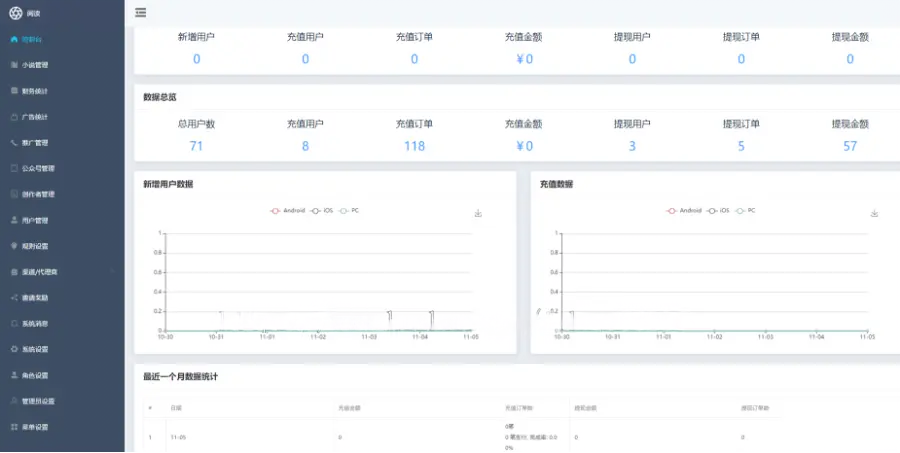
Task: Click the pin icon for 规则设置
Action: [14, 246]
